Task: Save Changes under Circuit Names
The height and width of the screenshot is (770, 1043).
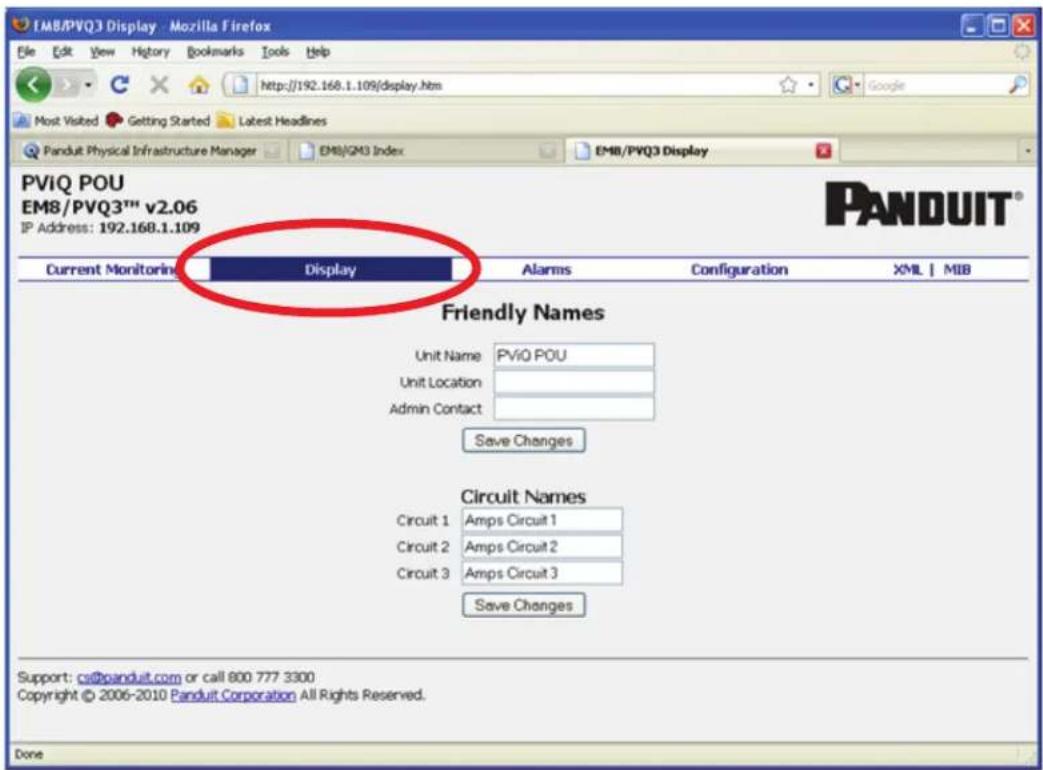Action: [523, 605]
